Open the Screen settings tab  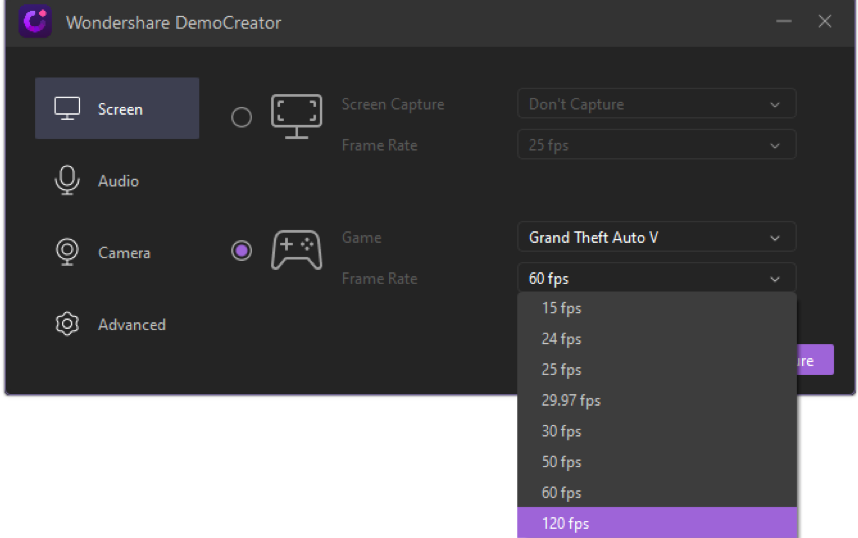(117, 108)
